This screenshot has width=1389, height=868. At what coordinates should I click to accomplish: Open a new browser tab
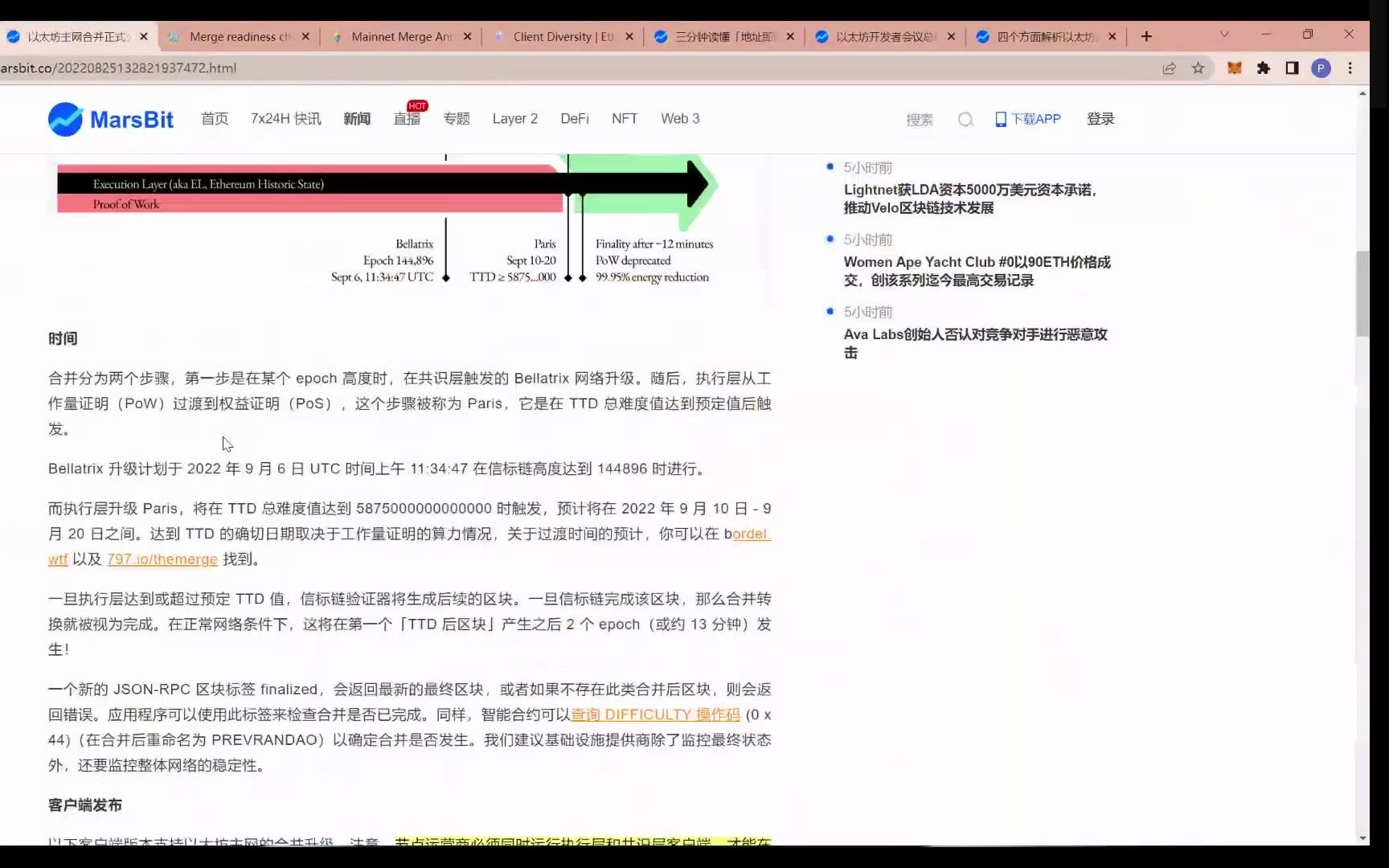[x=1146, y=36]
